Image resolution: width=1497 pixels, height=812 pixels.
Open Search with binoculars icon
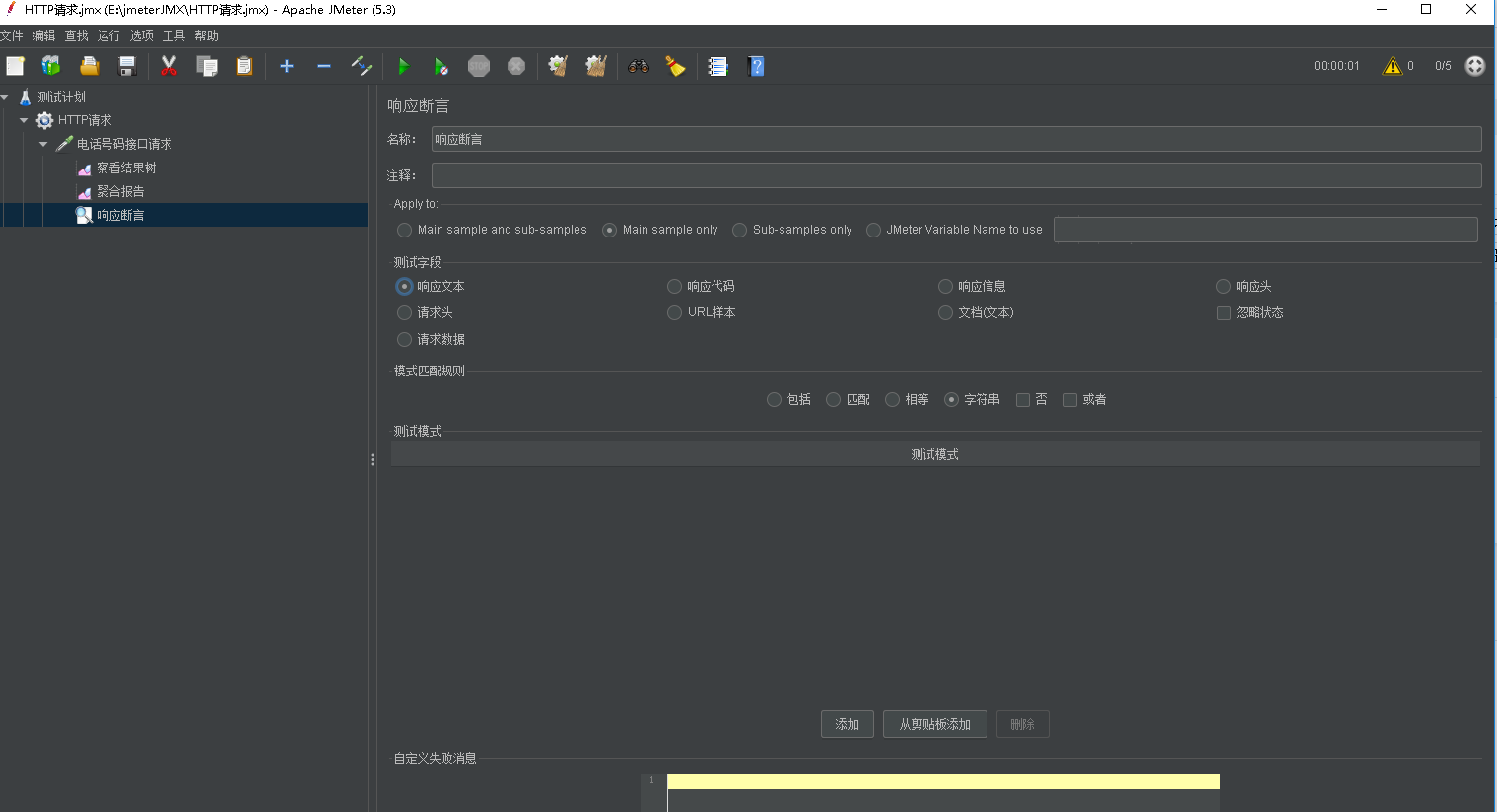[639, 66]
